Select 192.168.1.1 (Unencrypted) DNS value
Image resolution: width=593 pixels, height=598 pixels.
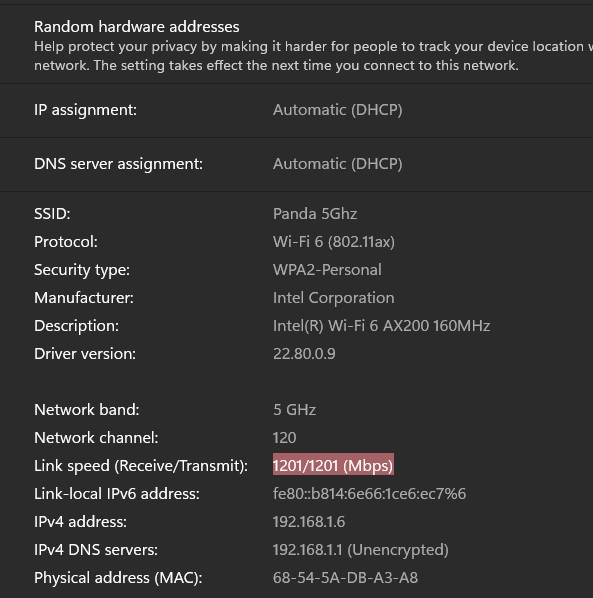tap(360, 550)
